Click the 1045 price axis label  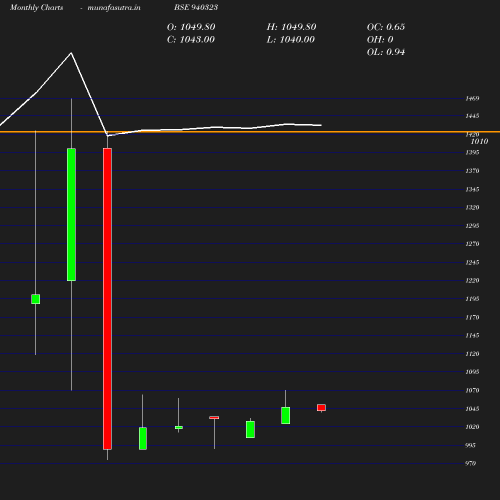point(472,409)
